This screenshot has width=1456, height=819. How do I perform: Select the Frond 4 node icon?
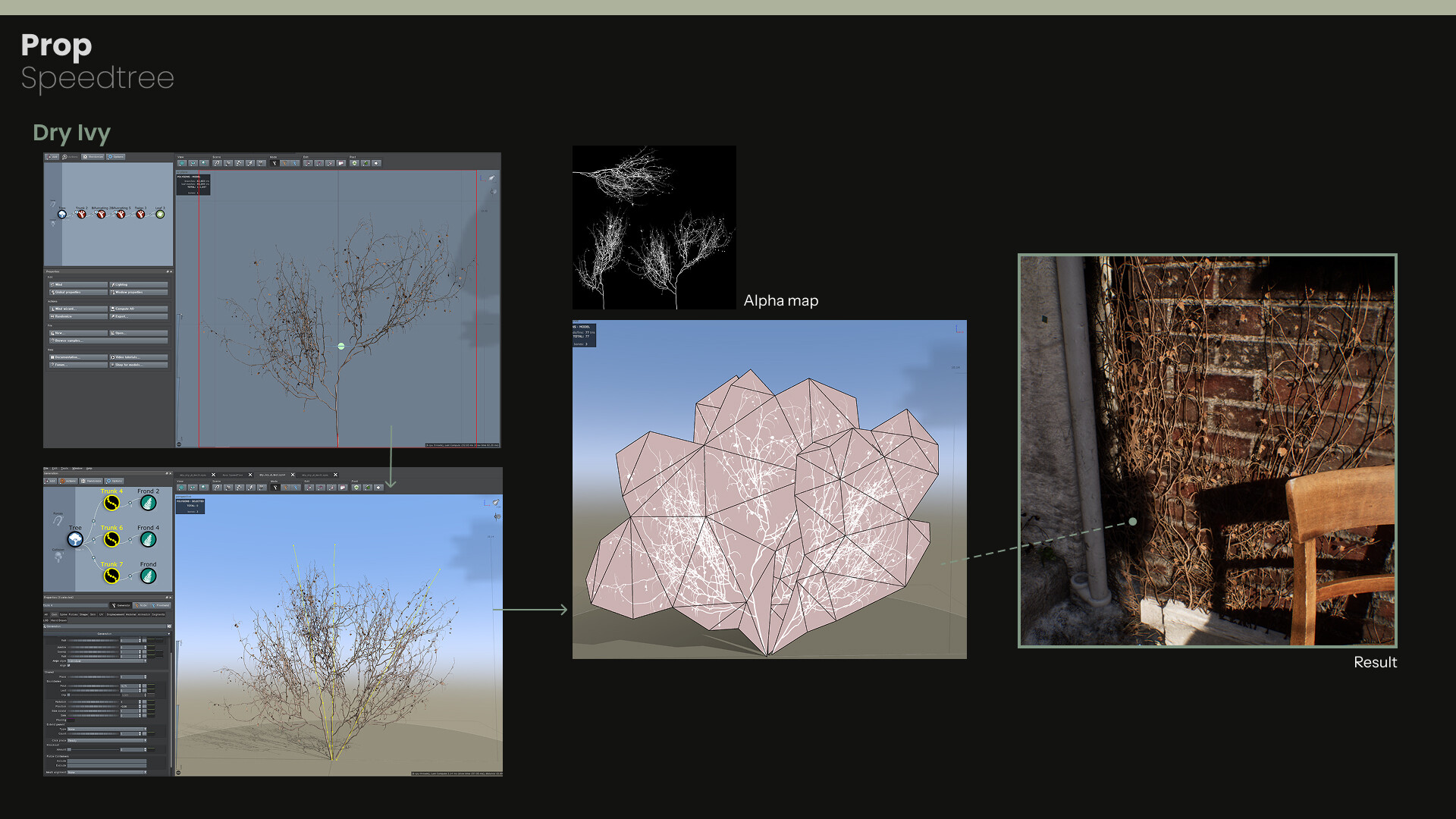point(148,539)
